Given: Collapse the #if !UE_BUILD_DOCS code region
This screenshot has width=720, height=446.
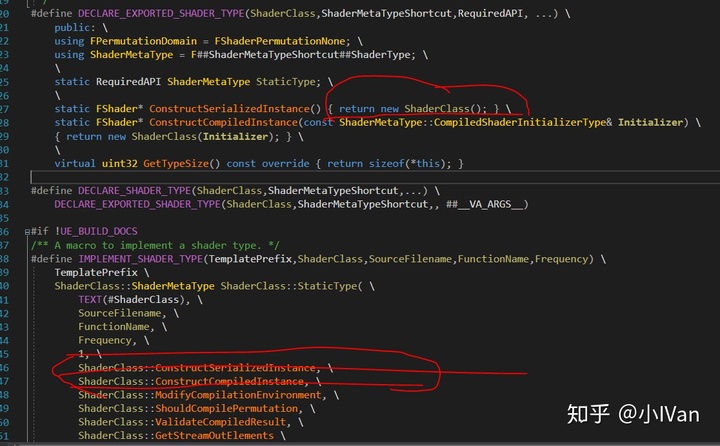Looking at the screenshot, I should coord(27,232).
